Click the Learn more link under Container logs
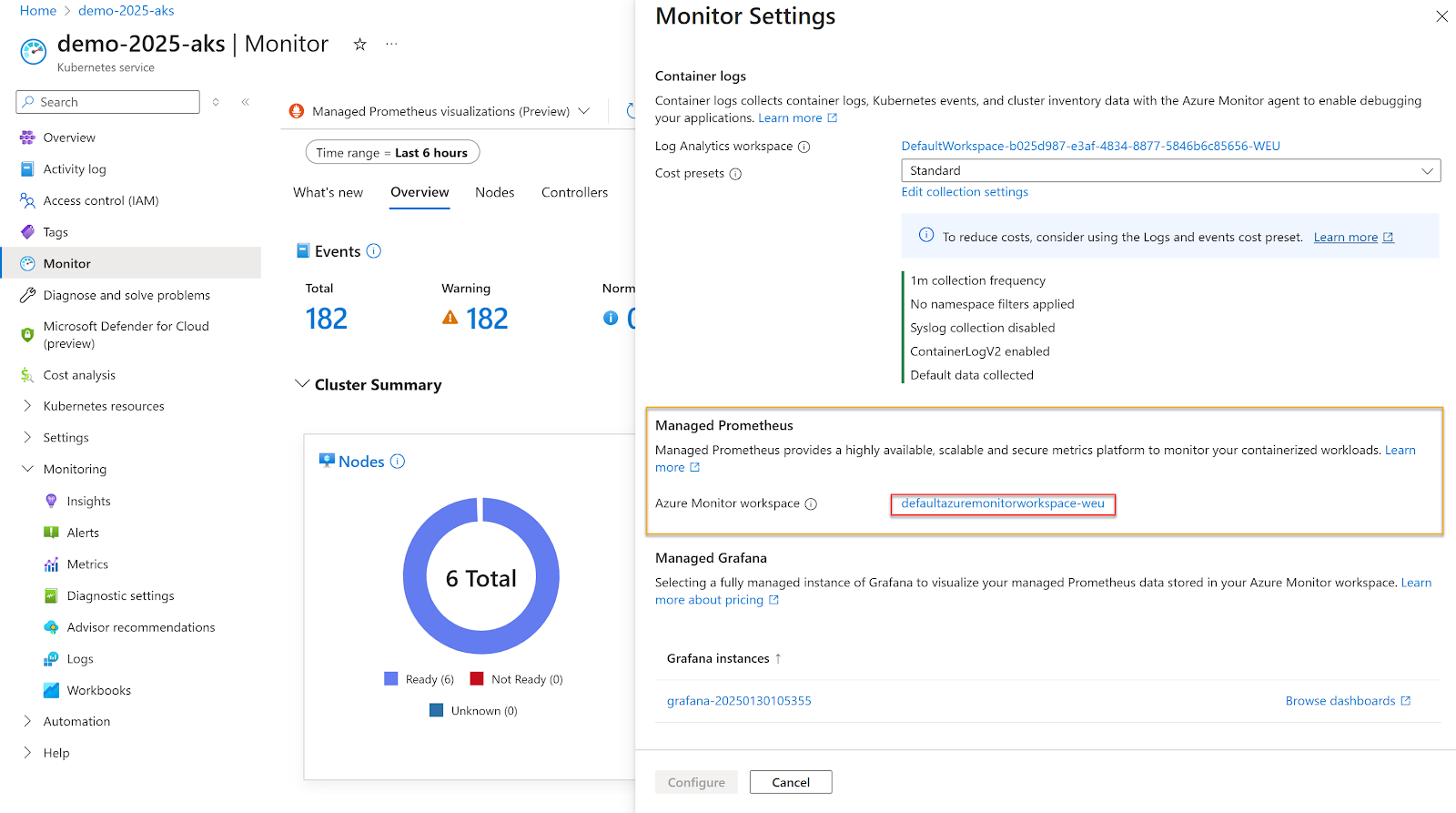 (797, 118)
